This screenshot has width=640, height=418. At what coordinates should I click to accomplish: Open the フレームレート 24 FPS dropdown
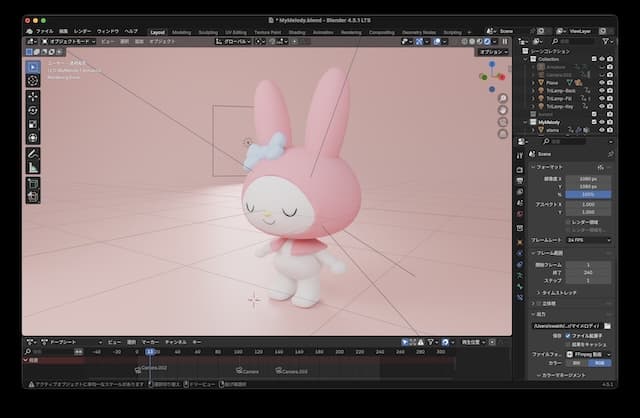(x=590, y=240)
